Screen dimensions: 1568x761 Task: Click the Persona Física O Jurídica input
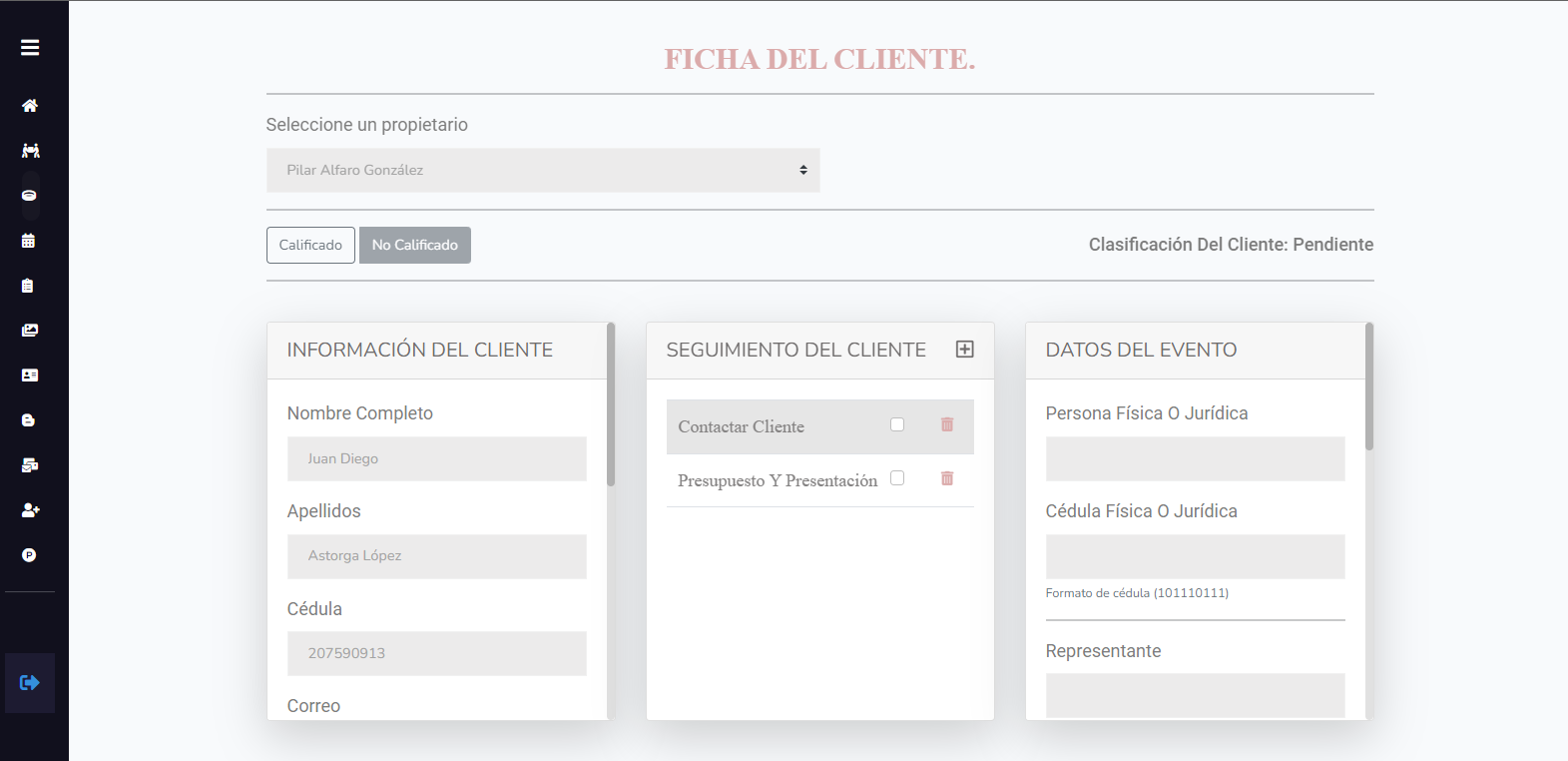[x=1196, y=459]
